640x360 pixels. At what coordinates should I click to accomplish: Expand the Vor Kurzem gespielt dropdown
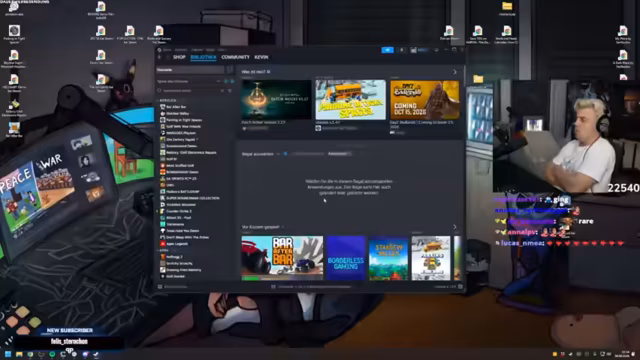point(263,227)
